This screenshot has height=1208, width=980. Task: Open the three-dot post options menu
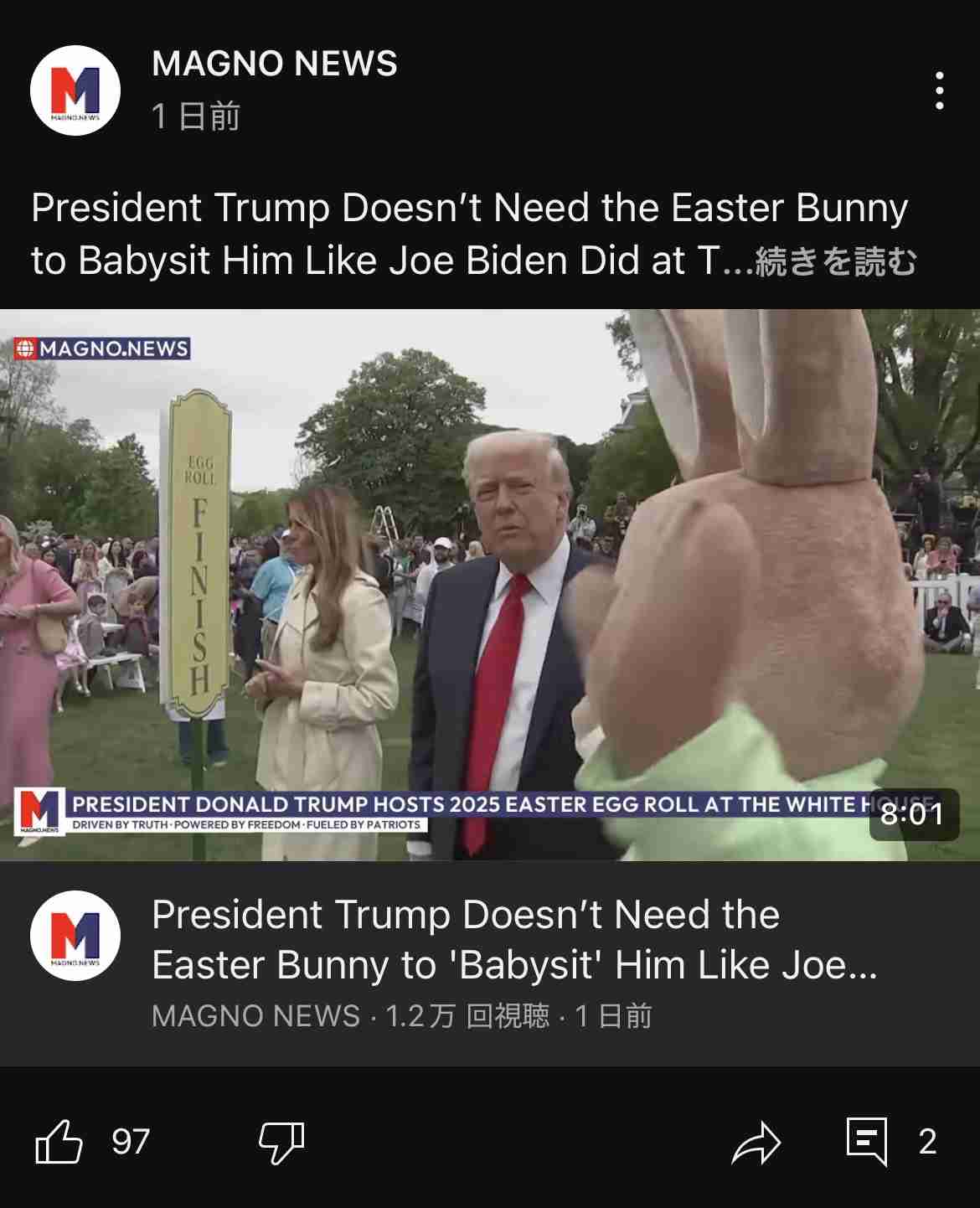point(939,90)
